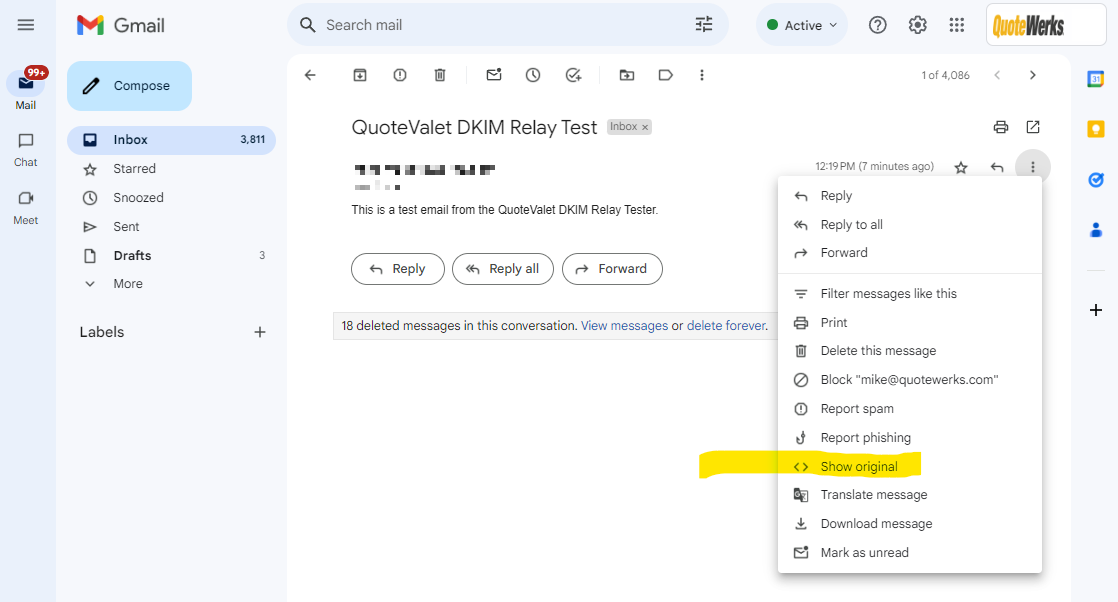Open message in new window icon
Screen dimensions: 1118x602
1033,127
